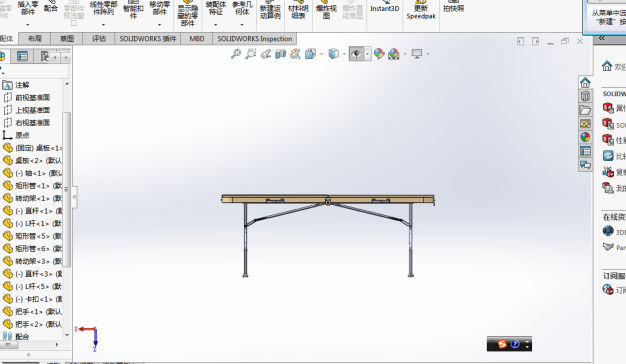Viewport: 626px width, 364px height.
Task: Click the Hide/Show Items eye icon
Action: (356, 53)
